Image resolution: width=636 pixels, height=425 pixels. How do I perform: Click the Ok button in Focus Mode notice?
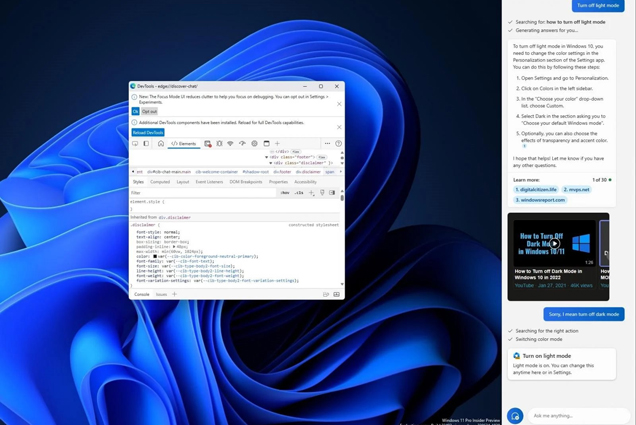tap(135, 111)
